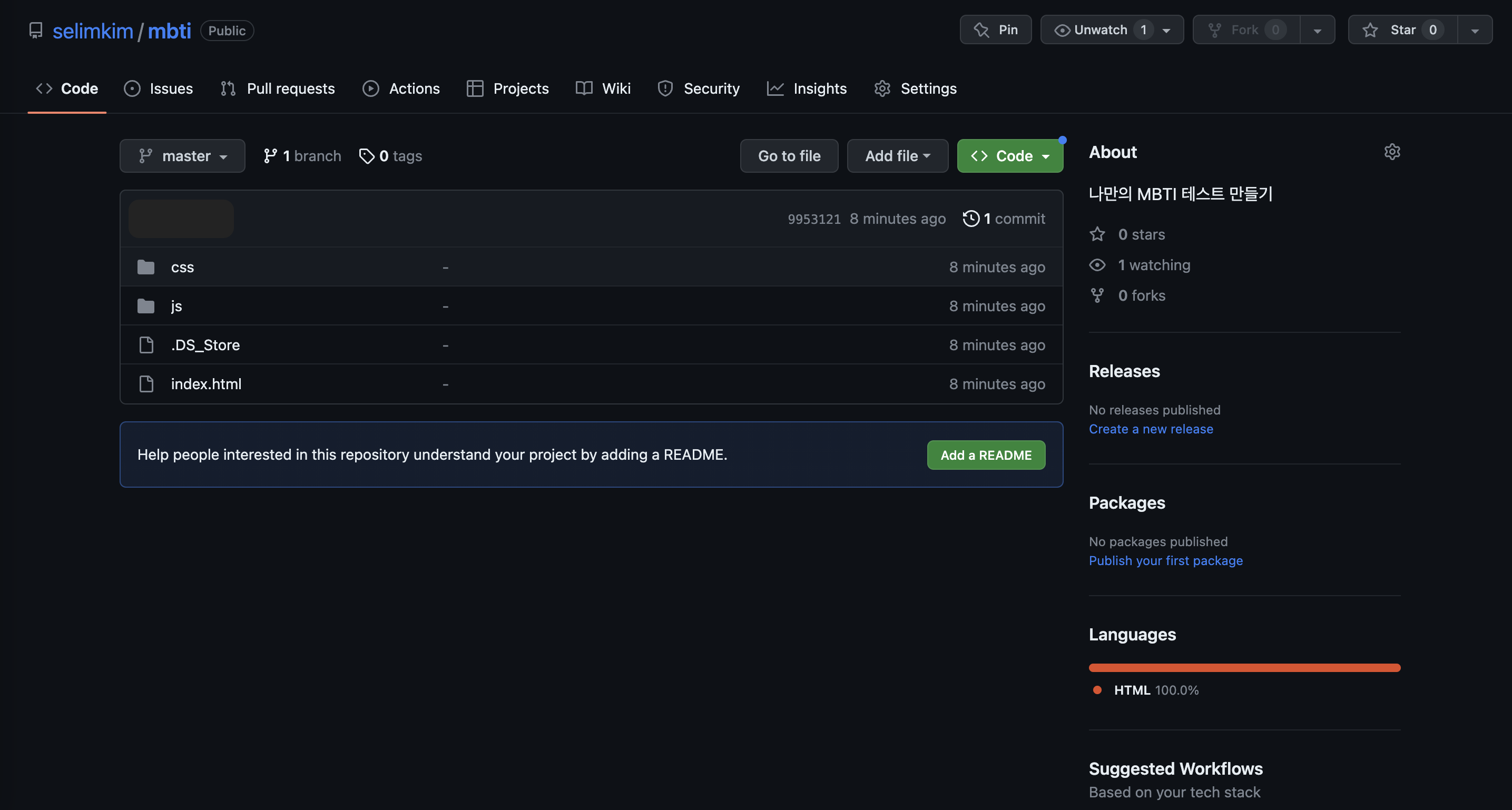
Task: Open the Insights tab
Action: pyautogui.click(x=807, y=88)
